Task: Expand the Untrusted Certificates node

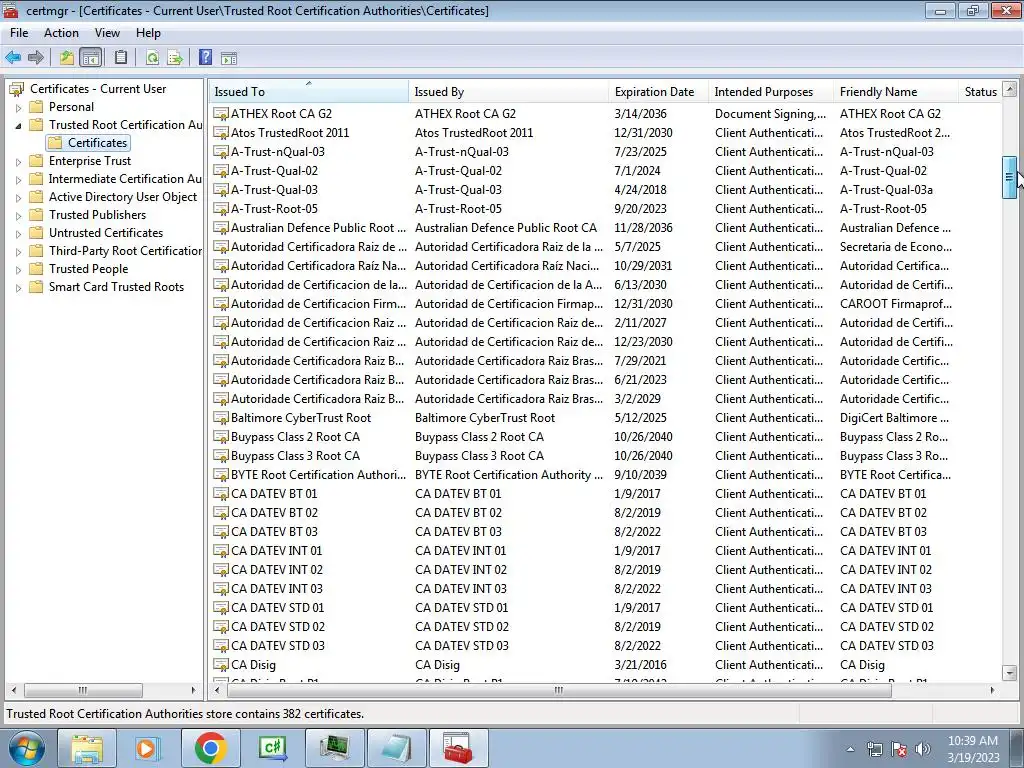Action: [x=18, y=234]
